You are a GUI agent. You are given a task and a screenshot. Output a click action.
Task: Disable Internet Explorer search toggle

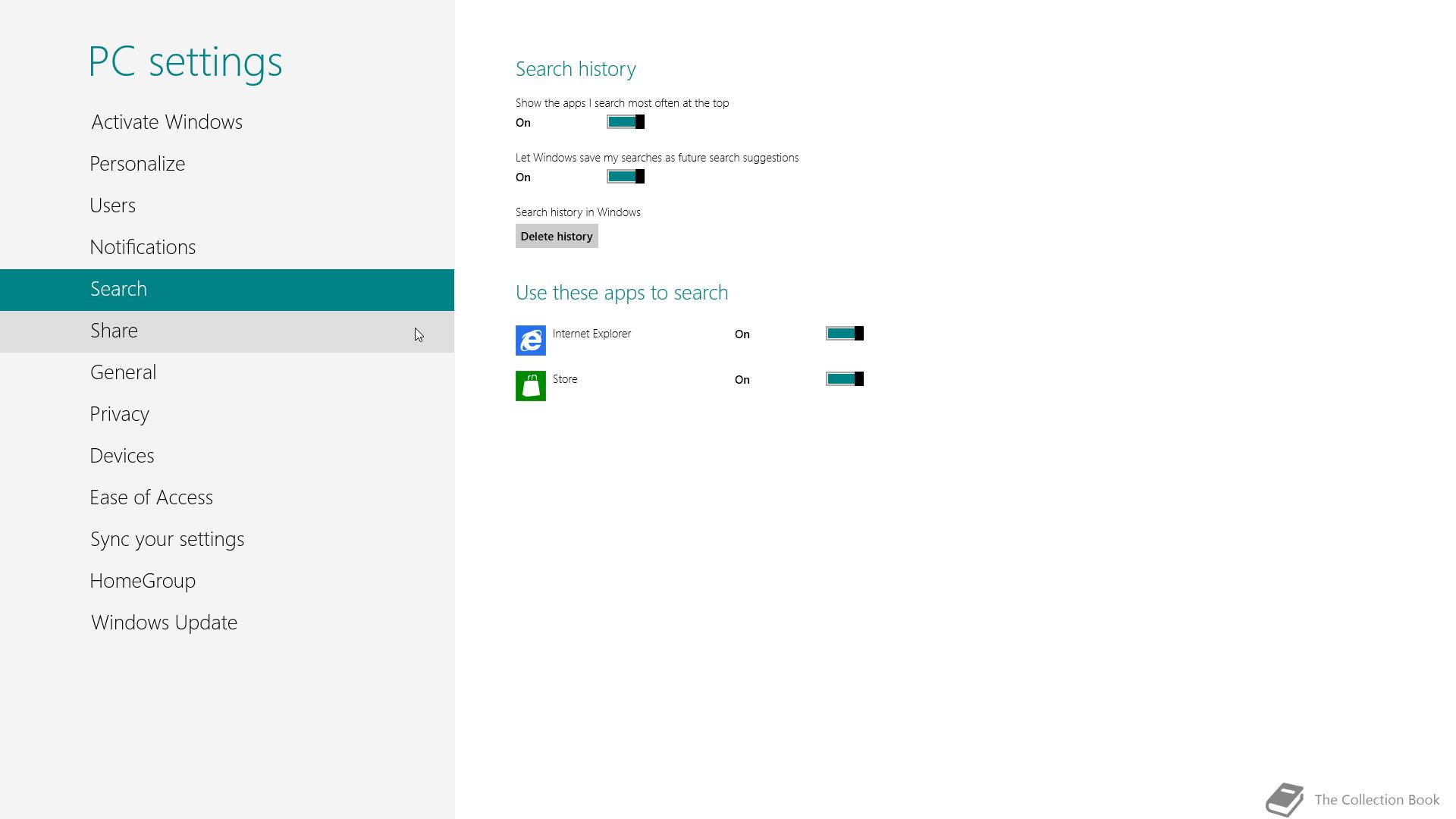click(x=844, y=334)
